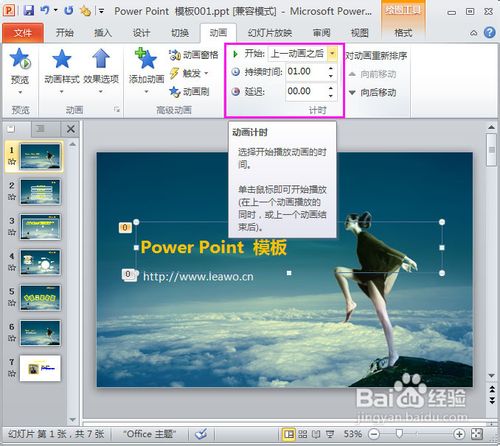This screenshot has width=500, height=446.
Task: Switch to the 切换 ribbon tab
Action: [x=180, y=33]
